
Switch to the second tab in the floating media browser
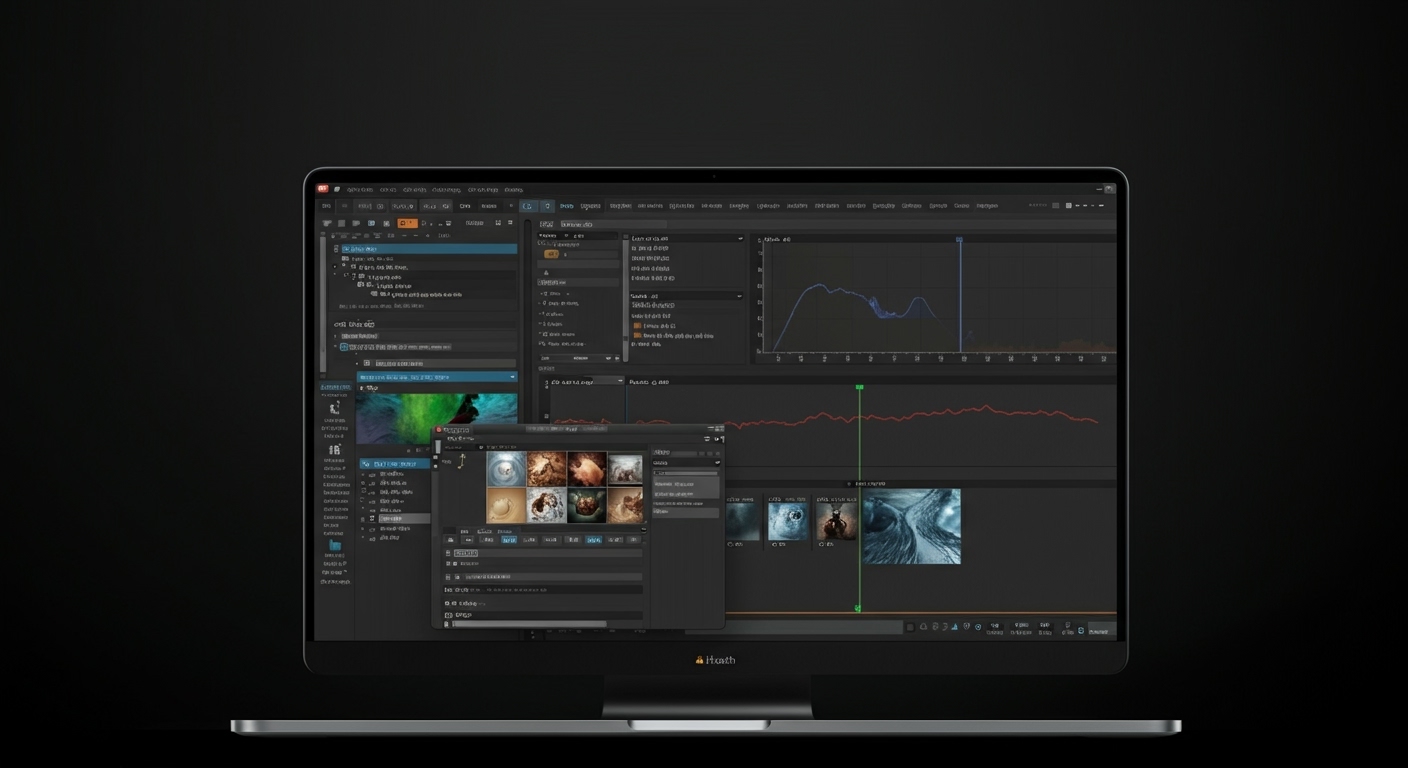(484, 530)
